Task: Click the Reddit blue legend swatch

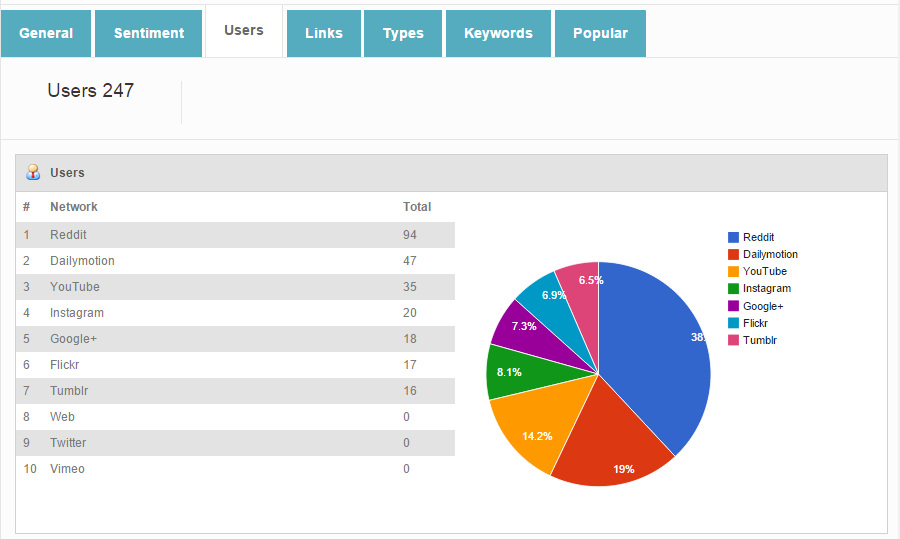Action: (x=733, y=237)
